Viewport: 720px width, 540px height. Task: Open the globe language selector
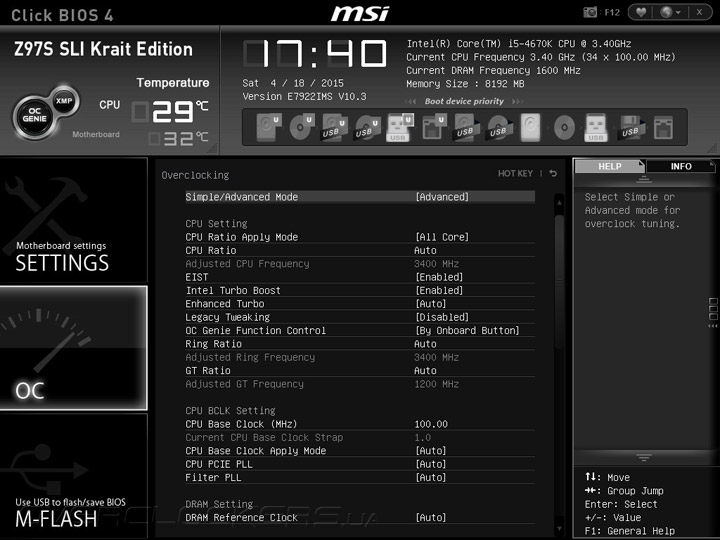(670, 12)
